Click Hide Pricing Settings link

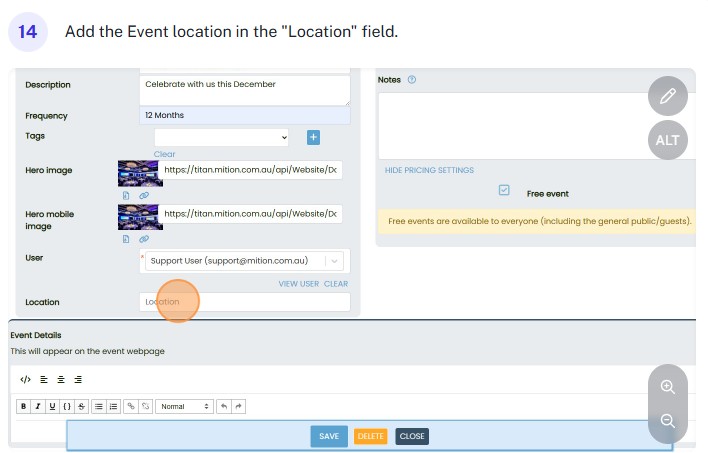[429, 170]
